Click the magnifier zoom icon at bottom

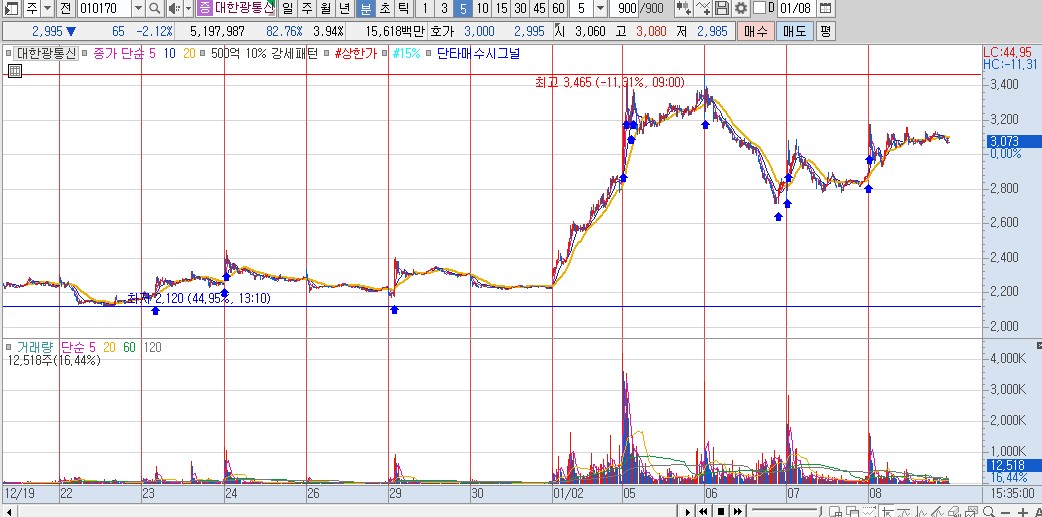coord(989,512)
